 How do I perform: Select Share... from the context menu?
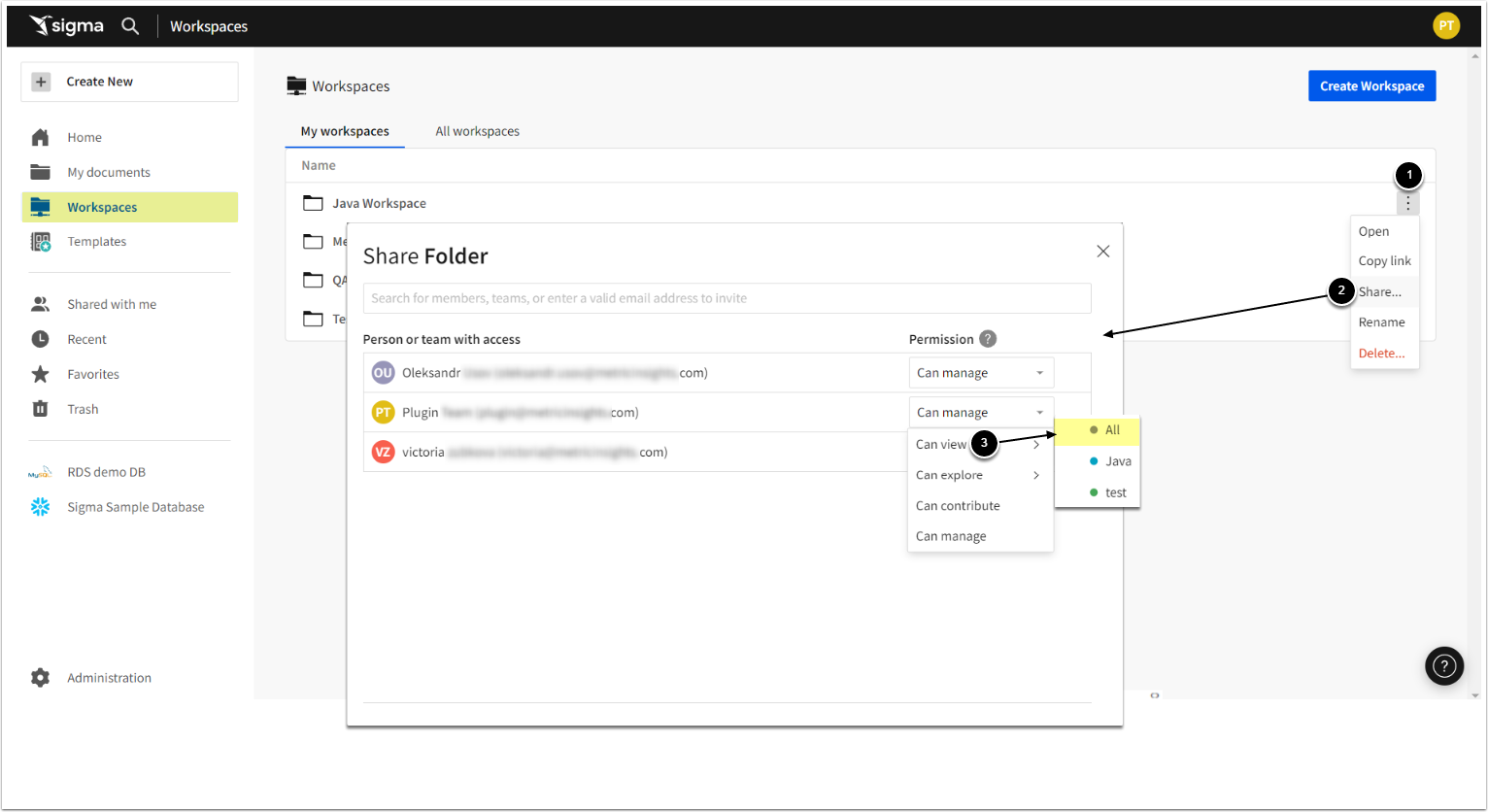pyautogui.click(x=1384, y=291)
